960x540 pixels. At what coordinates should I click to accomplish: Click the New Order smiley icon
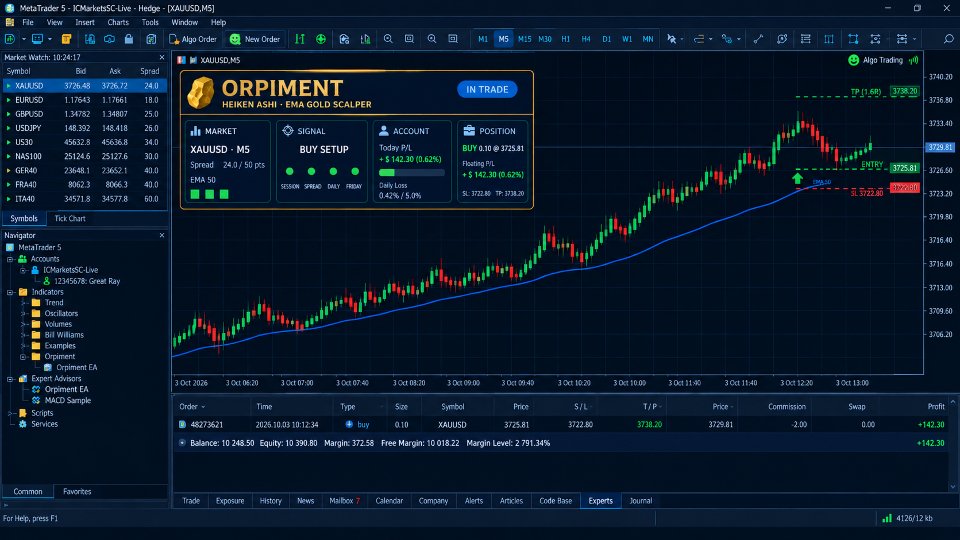coord(235,39)
